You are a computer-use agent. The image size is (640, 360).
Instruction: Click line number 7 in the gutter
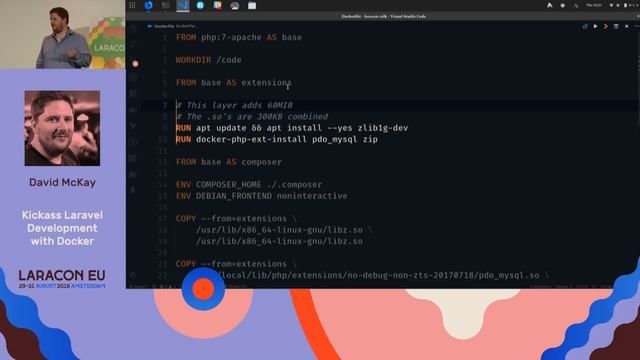pos(164,105)
